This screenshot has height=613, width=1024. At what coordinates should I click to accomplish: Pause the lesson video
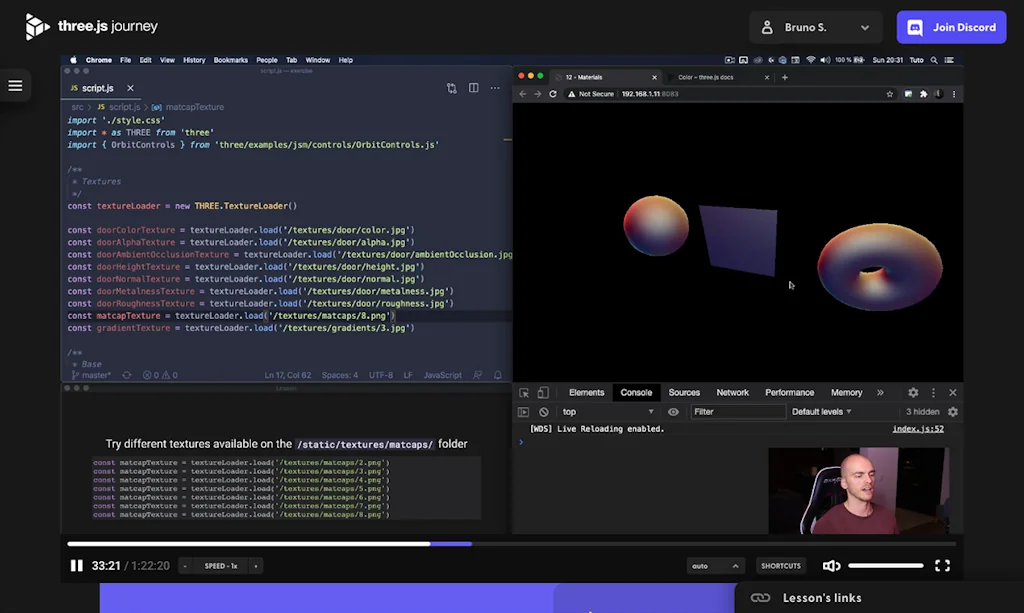click(x=77, y=565)
